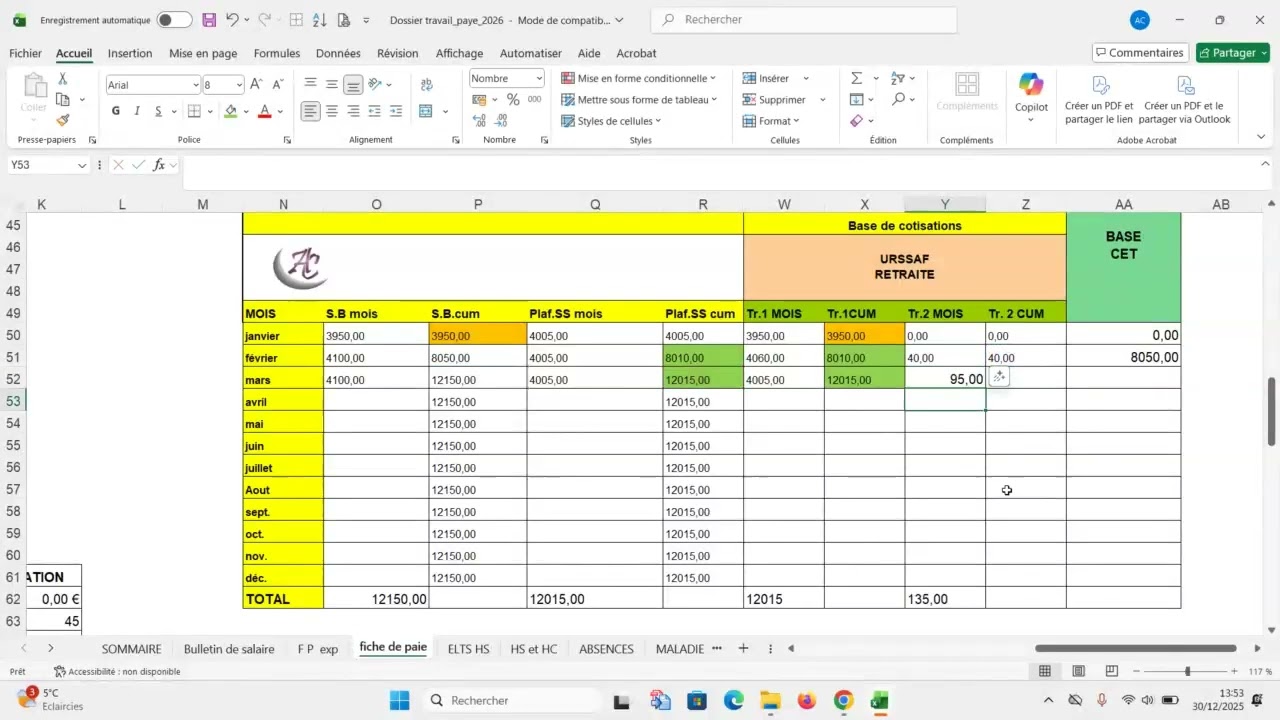Switch to Page Layout view in status bar
The width and height of the screenshot is (1280, 720).
coord(1078,671)
